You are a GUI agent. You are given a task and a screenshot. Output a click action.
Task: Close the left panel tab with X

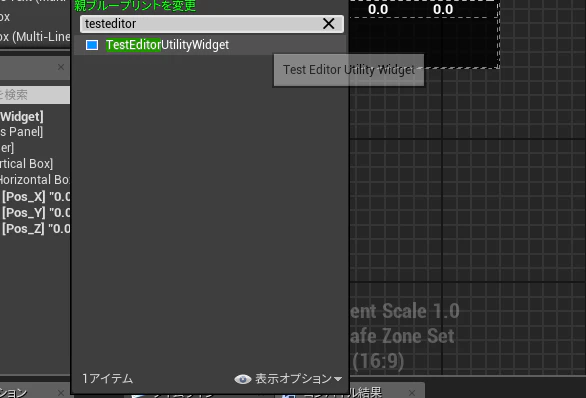point(61,67)
